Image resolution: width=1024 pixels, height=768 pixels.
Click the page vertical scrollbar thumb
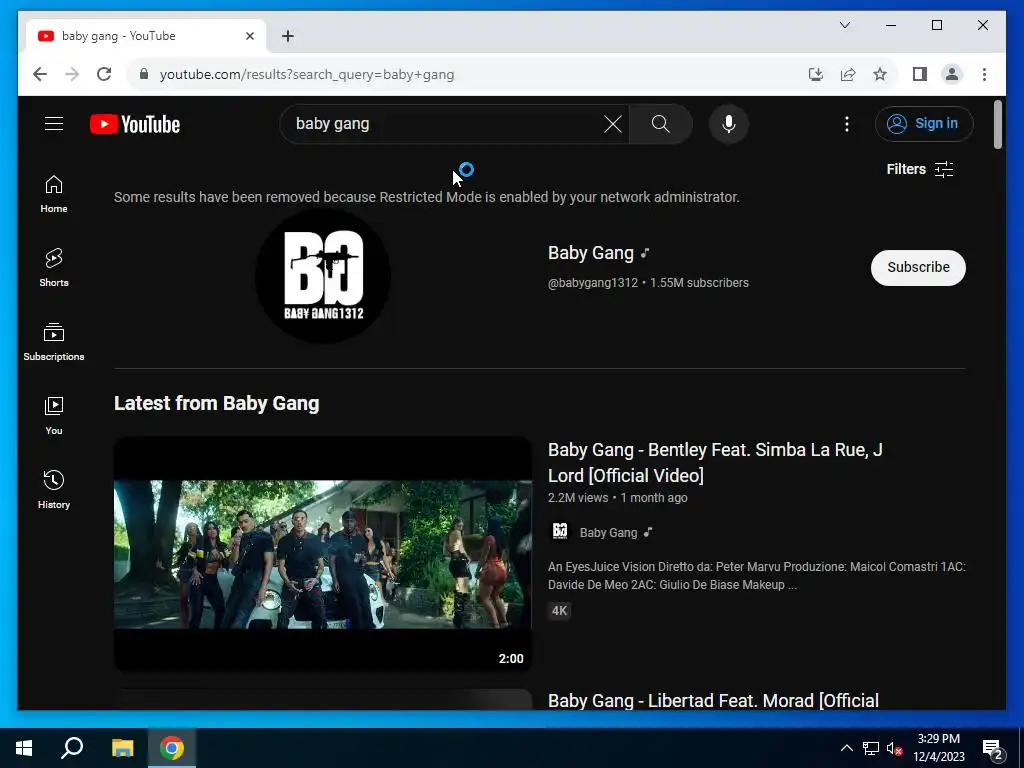pos(997,124)
